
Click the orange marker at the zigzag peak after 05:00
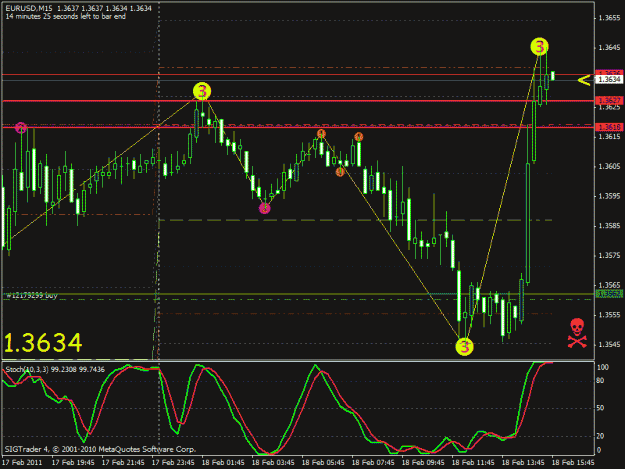pos(321,133)
